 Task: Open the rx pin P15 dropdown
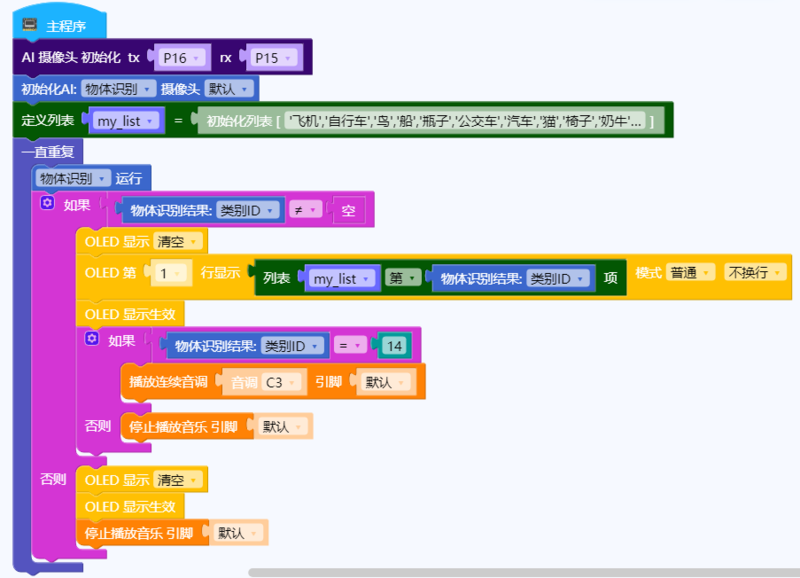point(273,58)
